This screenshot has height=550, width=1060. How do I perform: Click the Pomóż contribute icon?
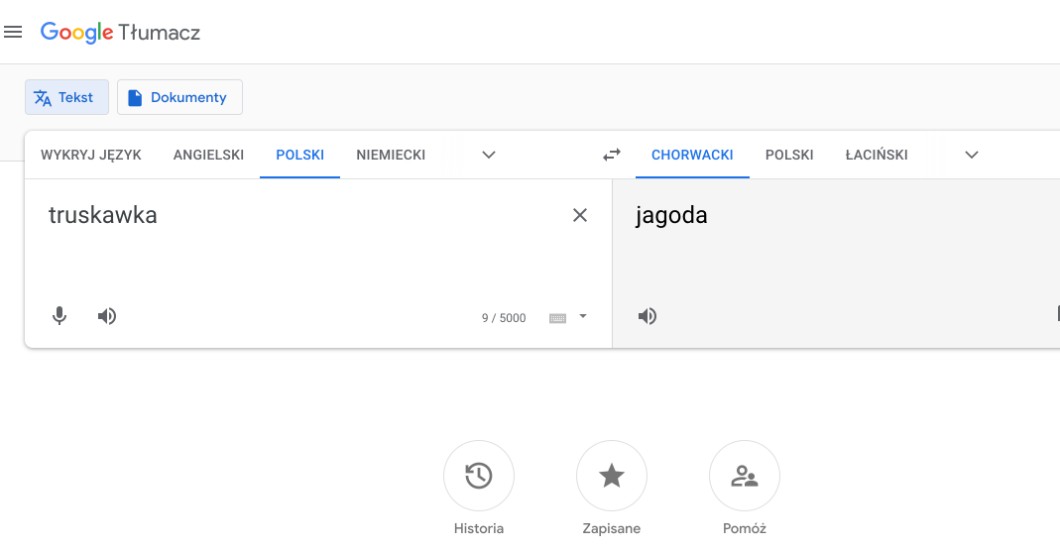pyautogui.click(x=744, y=476)
